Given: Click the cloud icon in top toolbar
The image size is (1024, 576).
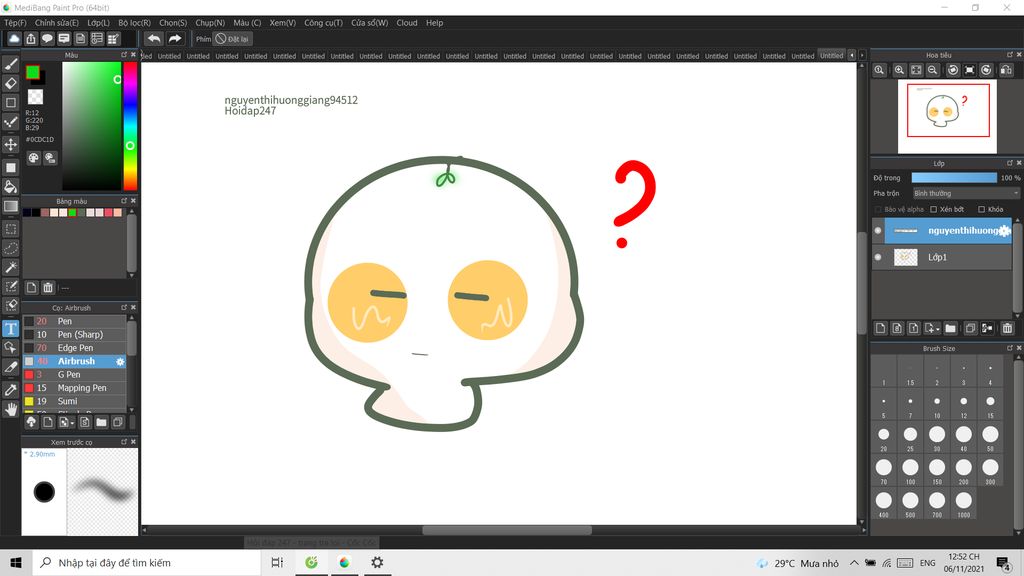Looking at the screenshot, I should [x=14, y=39].
